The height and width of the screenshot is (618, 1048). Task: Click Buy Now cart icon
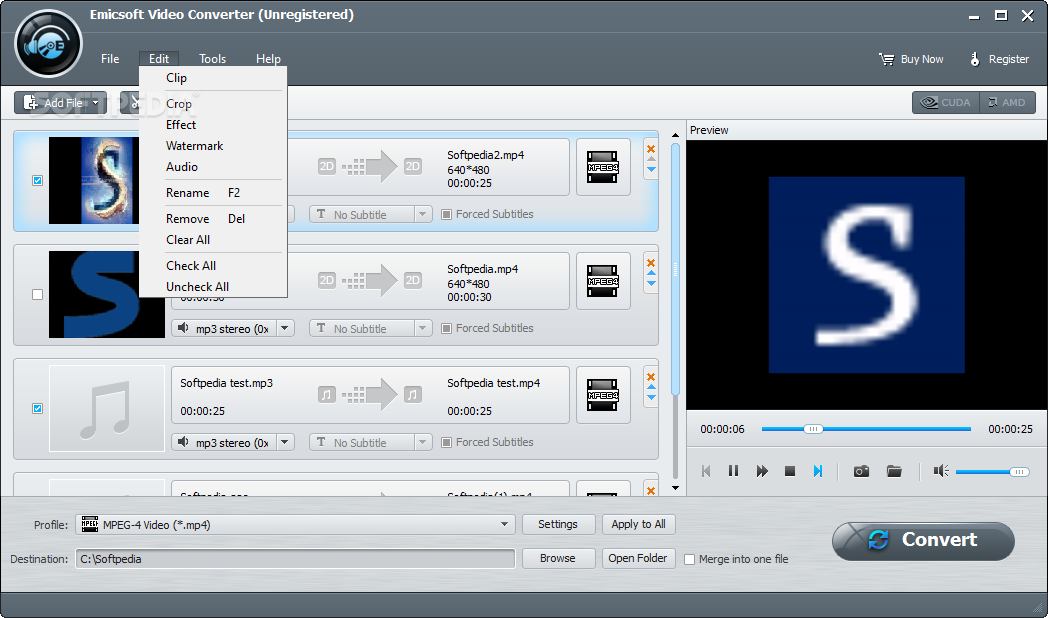[886, 59]
